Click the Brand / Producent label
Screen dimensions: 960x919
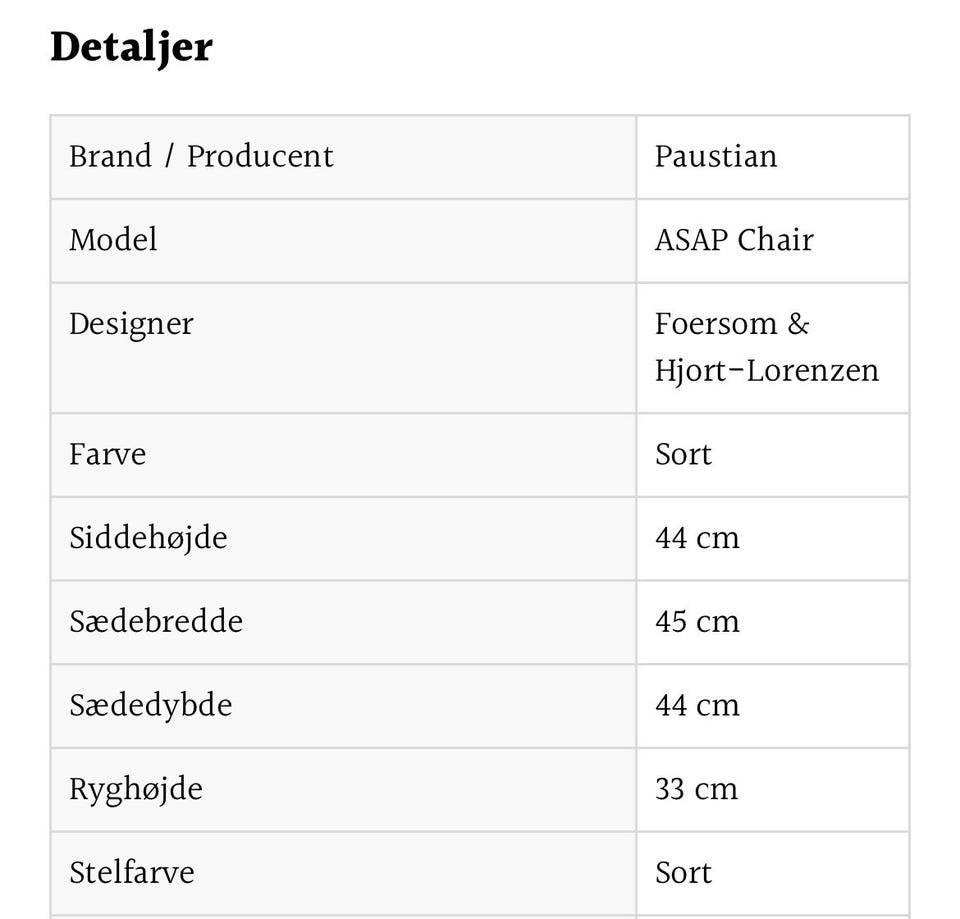[201, 157]
